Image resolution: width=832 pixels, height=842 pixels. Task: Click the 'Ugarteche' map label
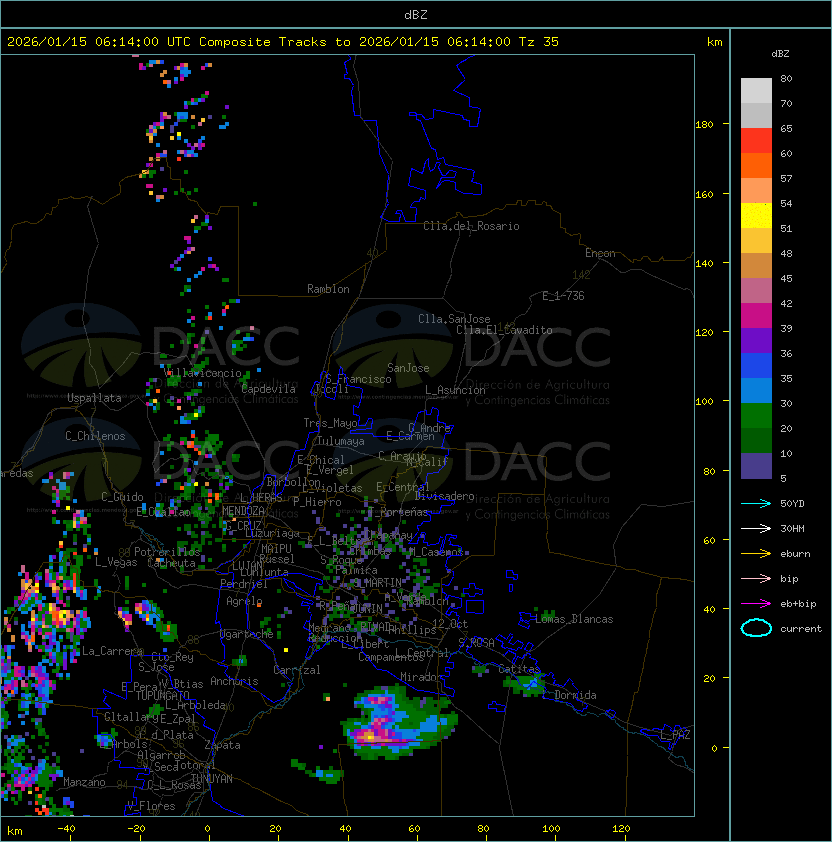tap(247, 634)
